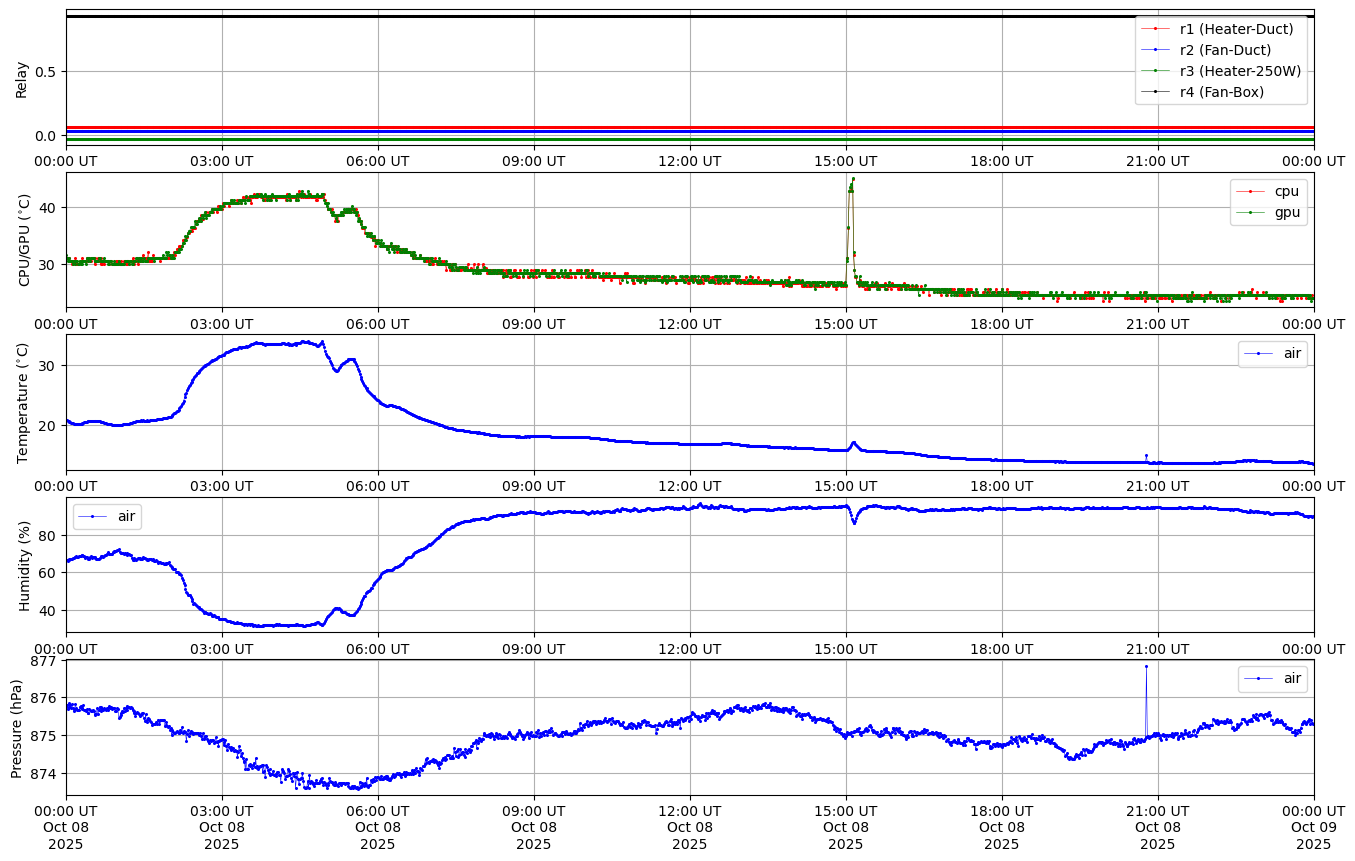The width and height of the screenshot is (1355, 861).
Task: Click the Humidity (%) y-axis label
Action: (24, 564)
